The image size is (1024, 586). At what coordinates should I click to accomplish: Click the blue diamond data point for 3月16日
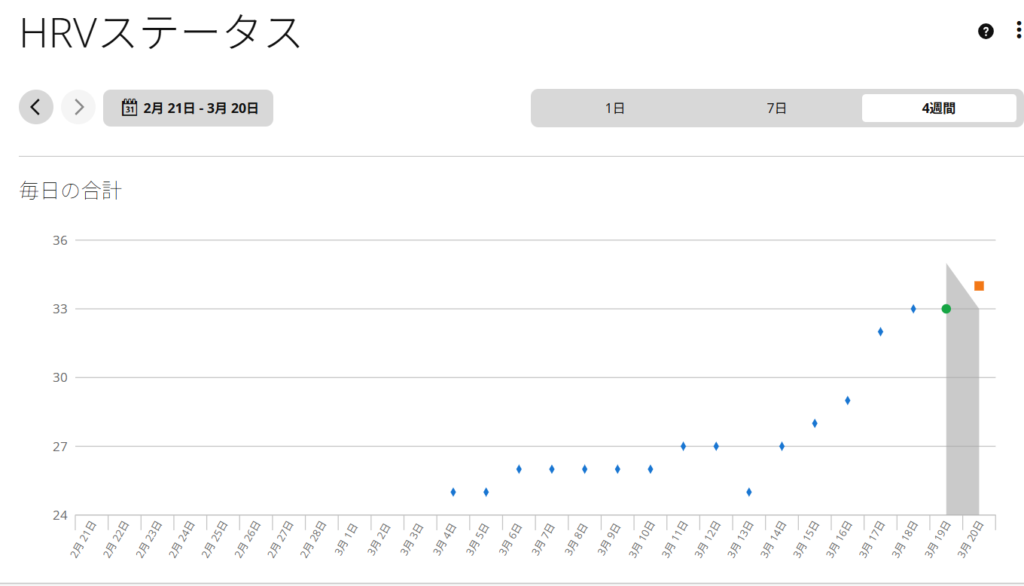pyautogui.click(x=847, y=400)
